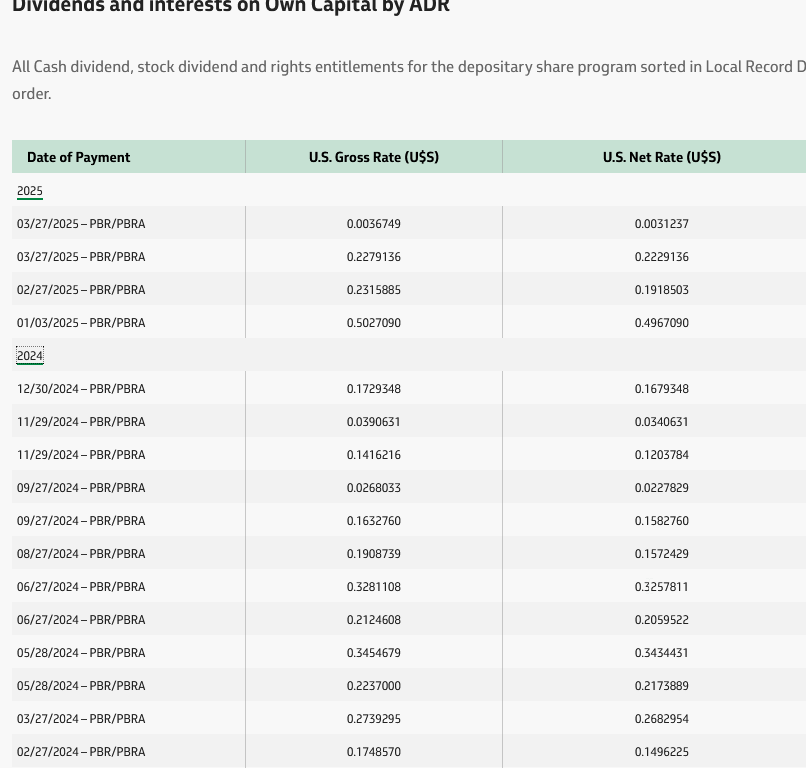Image resolution: width=806 pixels, height=768 pixels.
Task: Select net rate value 0.0227829
Action: pos(662,487)
